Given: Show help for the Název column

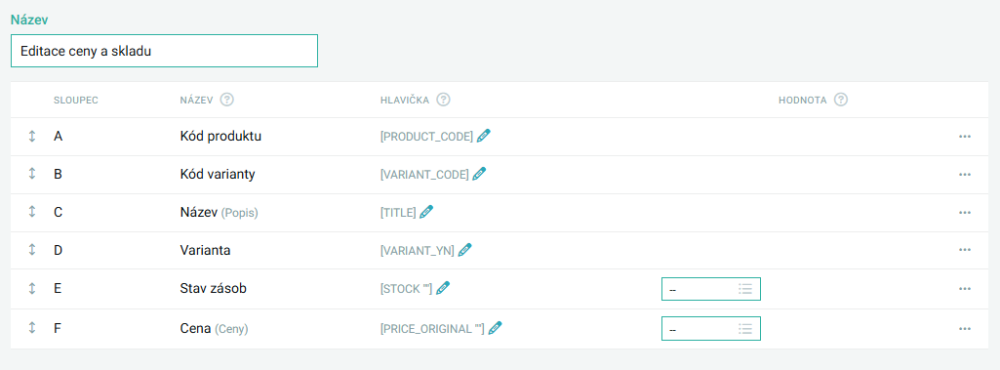Looking at the screenshot, I should coord(226,100).
